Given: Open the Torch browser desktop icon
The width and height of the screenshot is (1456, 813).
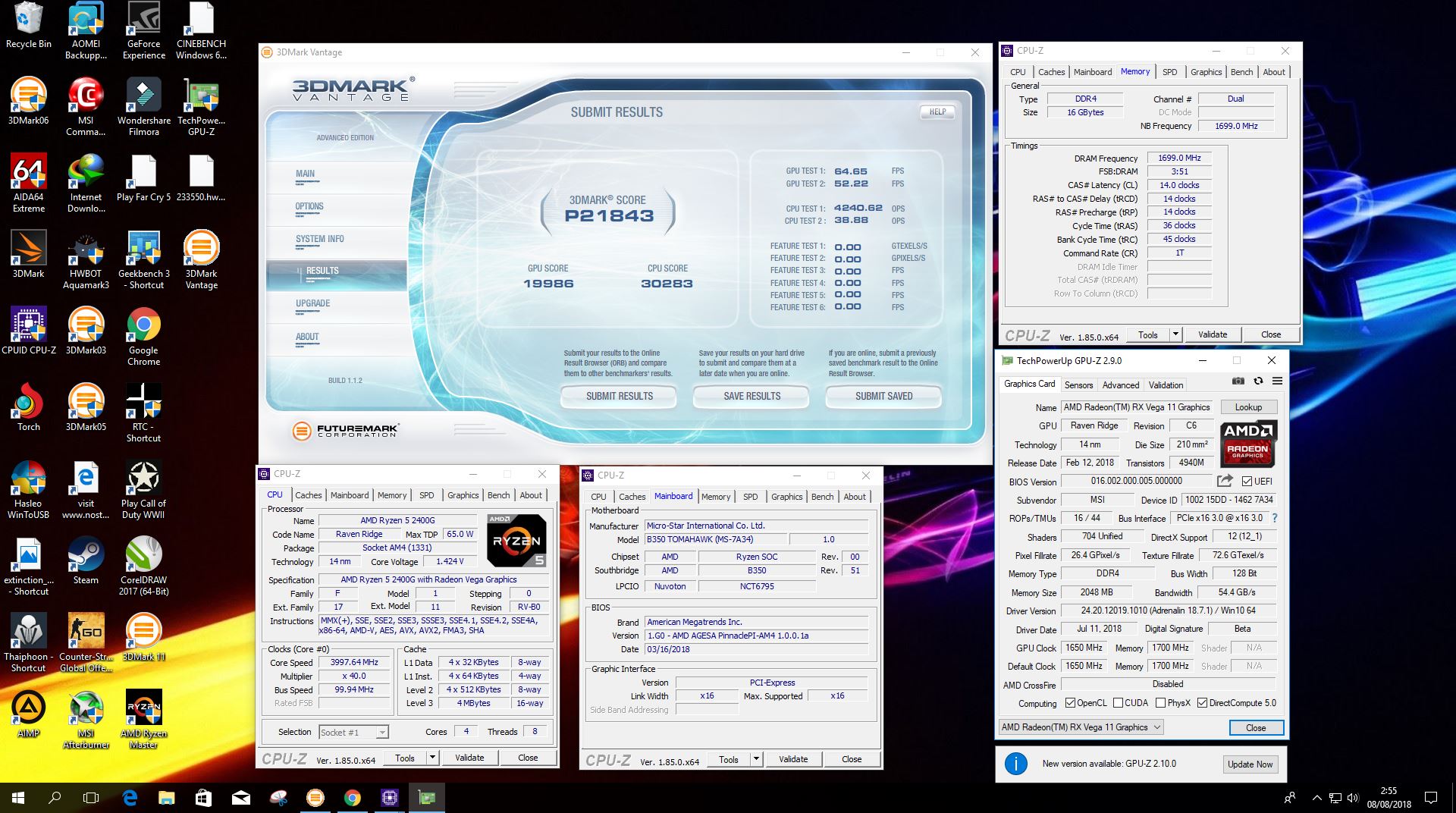Looking at the screenshot, I should [x=29, y=407].
